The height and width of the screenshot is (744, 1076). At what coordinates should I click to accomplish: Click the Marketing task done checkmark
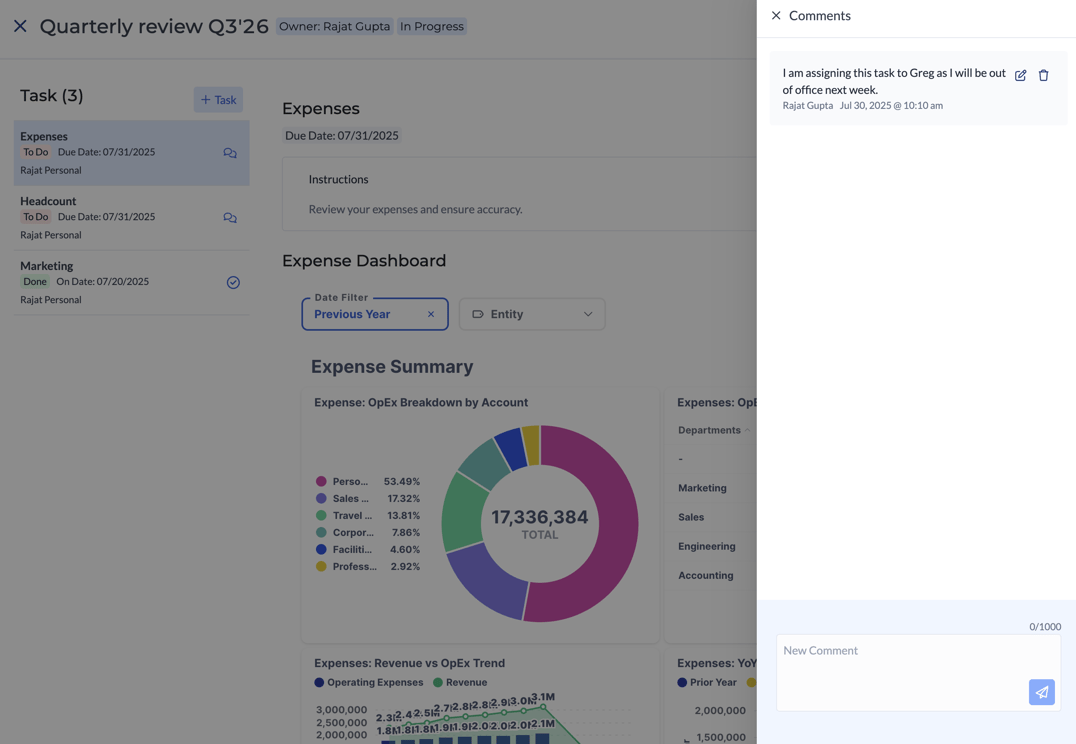[233, 283]
